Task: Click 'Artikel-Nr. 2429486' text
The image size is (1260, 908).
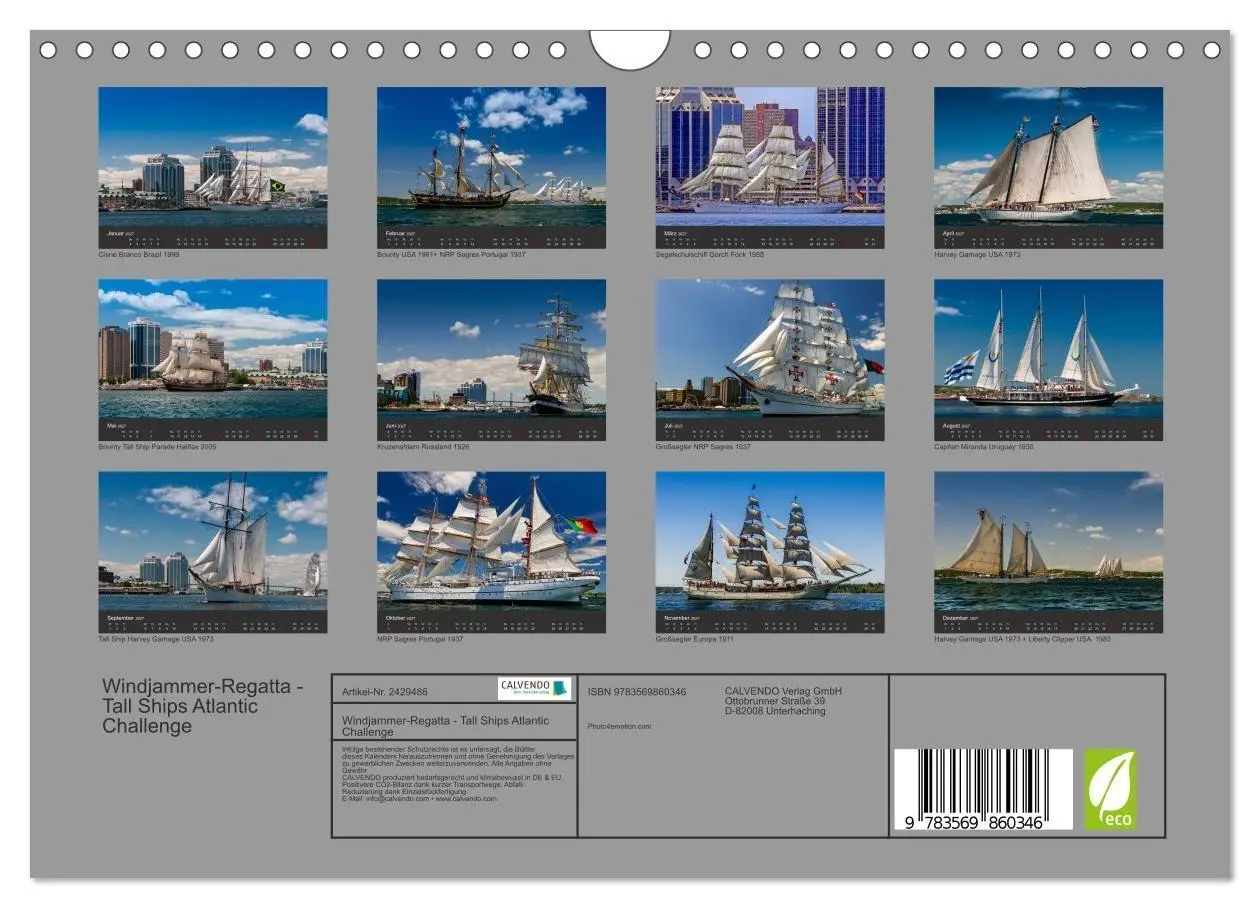Action: 385,691
